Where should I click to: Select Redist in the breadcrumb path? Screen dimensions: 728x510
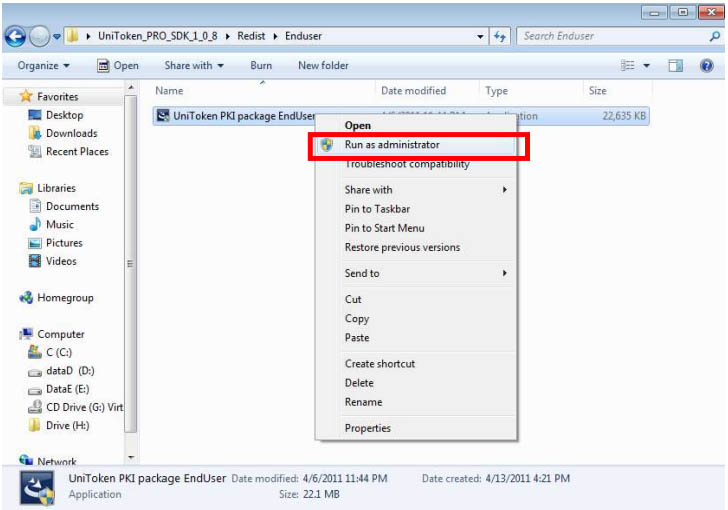(x=251, y=36)
